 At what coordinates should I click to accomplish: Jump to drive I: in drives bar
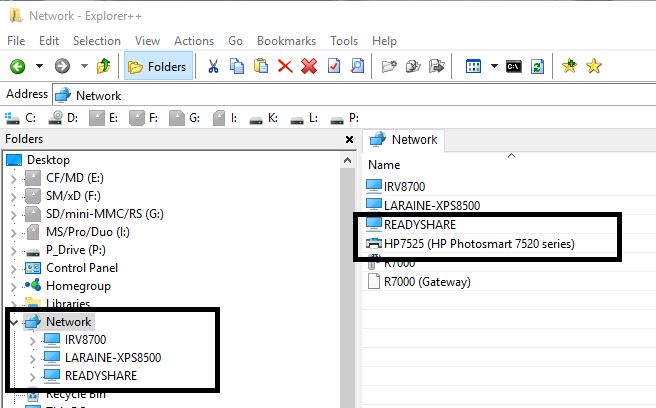pyautogui.click(x=225, y=118)
